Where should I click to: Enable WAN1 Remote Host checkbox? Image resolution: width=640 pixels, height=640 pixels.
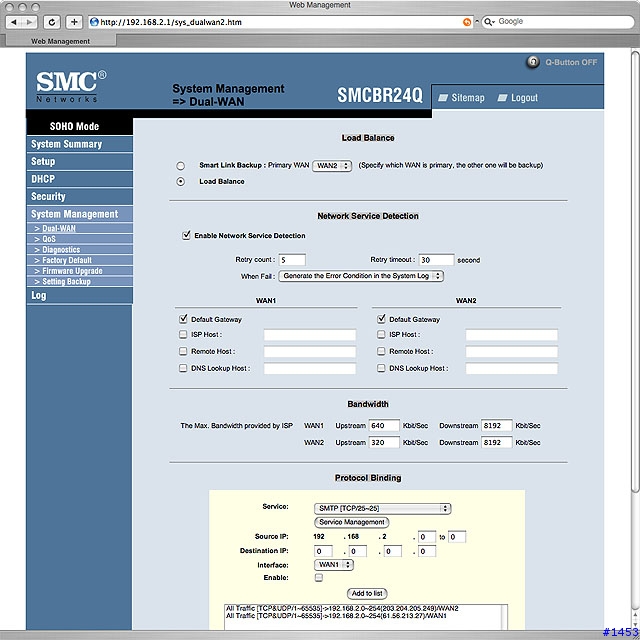tap(183, 351)
